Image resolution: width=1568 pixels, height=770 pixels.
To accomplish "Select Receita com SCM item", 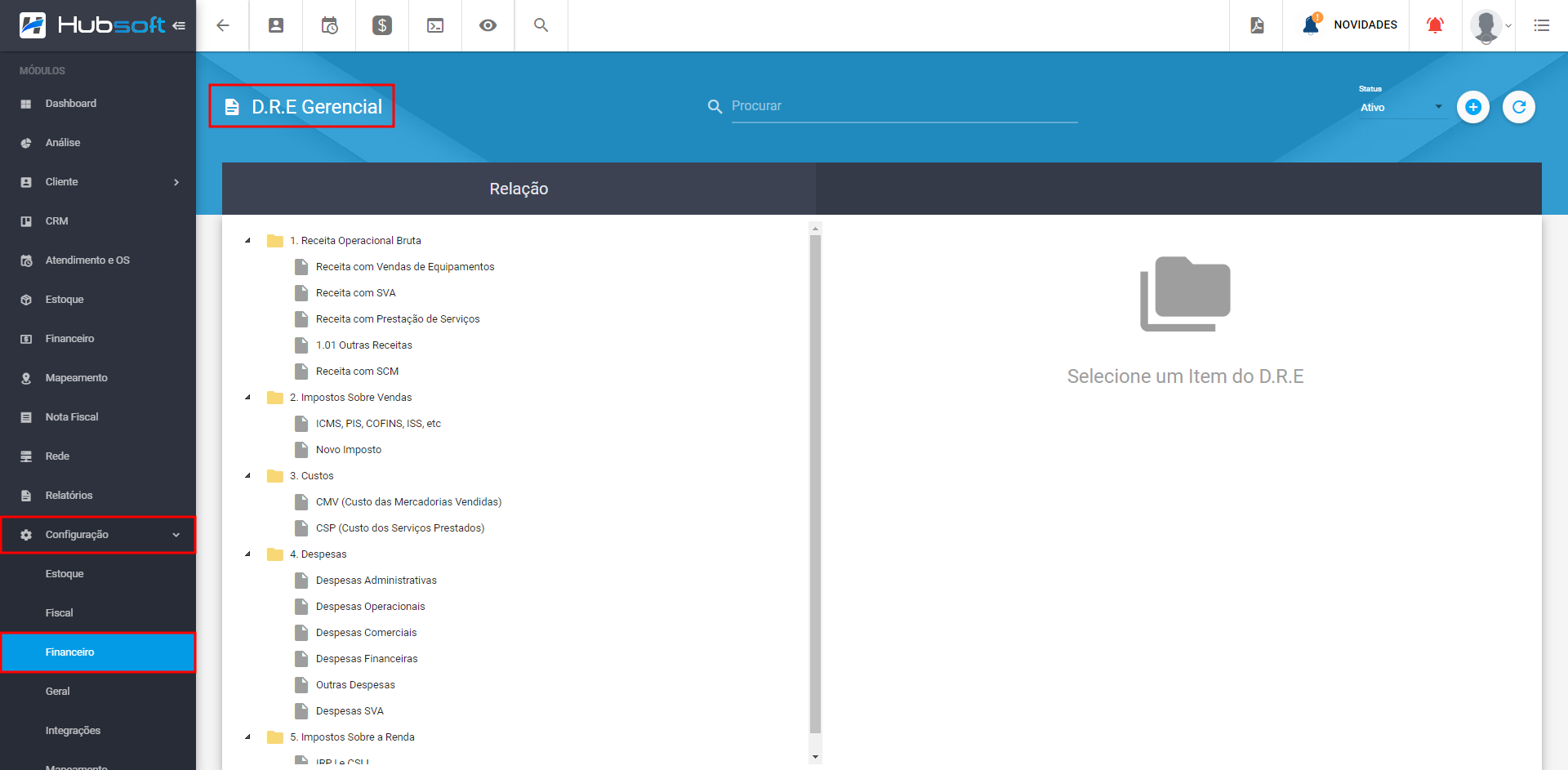I will tap(357, 372).
